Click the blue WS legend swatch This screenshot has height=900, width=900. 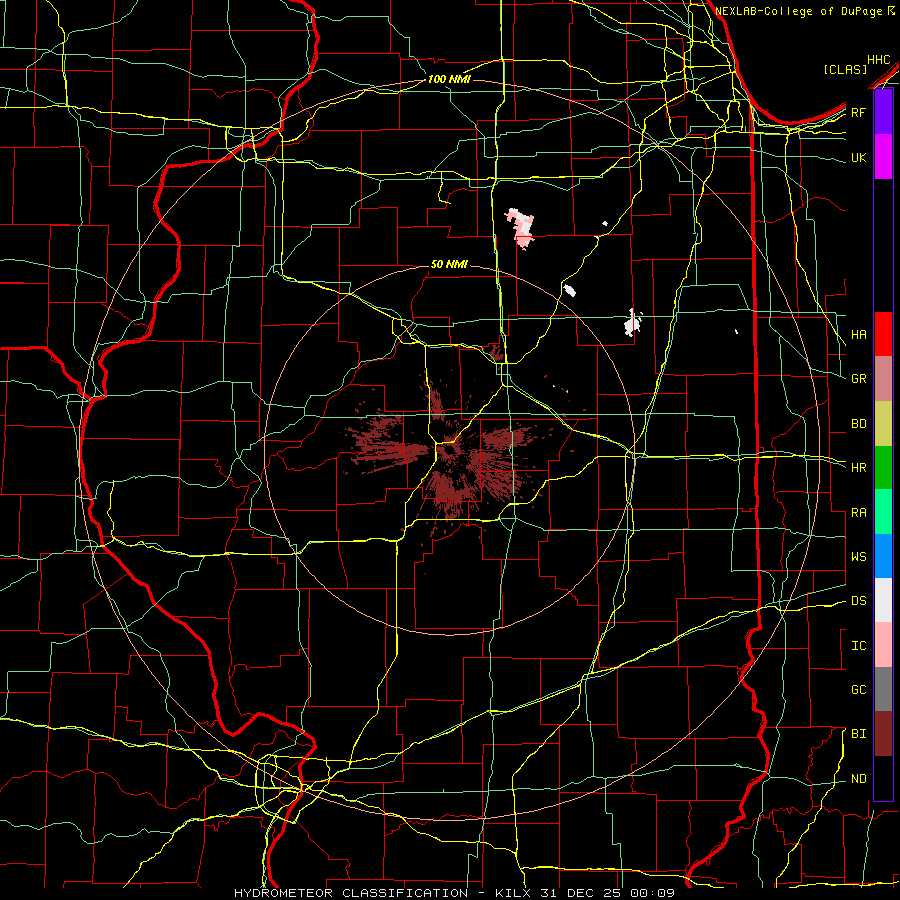tap(883, 556)
